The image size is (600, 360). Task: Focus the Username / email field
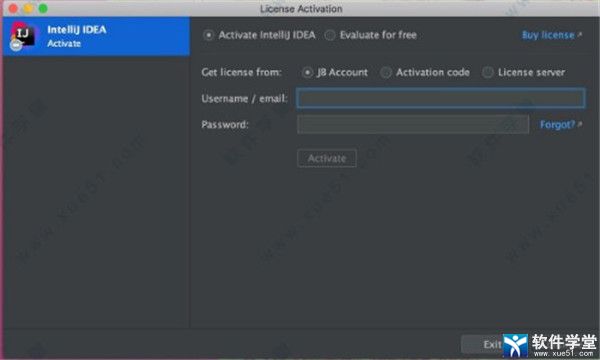coord(441,98)
